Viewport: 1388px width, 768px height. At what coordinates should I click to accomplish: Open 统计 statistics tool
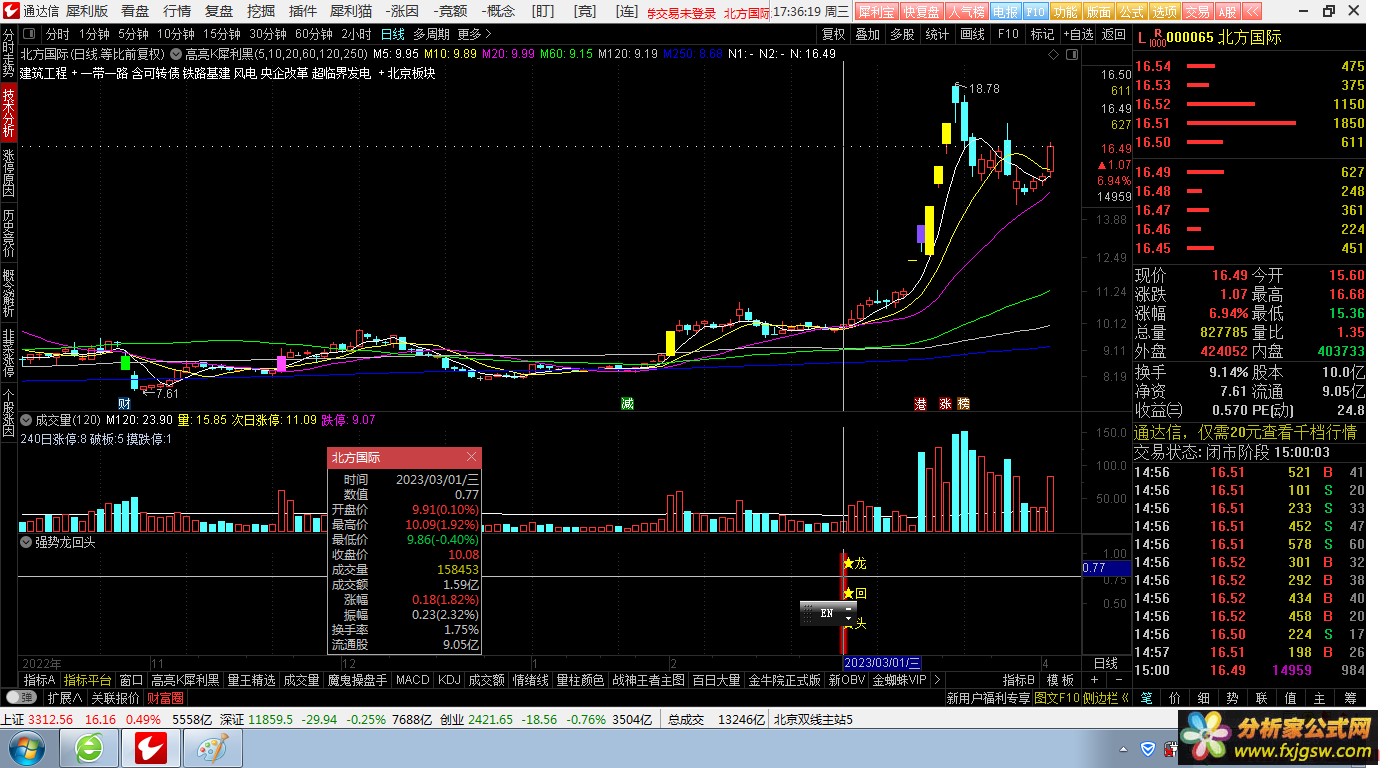pyautogui.click(x=937, y=34)
